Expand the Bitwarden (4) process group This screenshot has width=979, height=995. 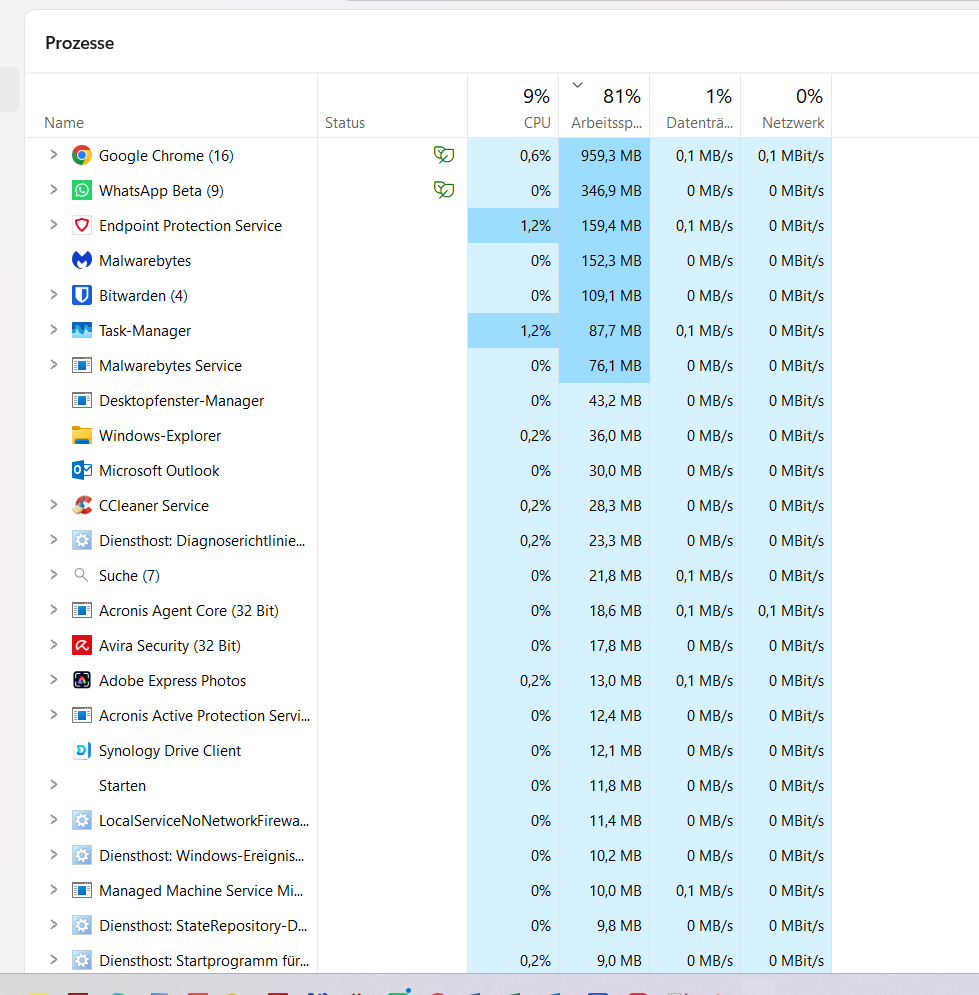point(54,294)
